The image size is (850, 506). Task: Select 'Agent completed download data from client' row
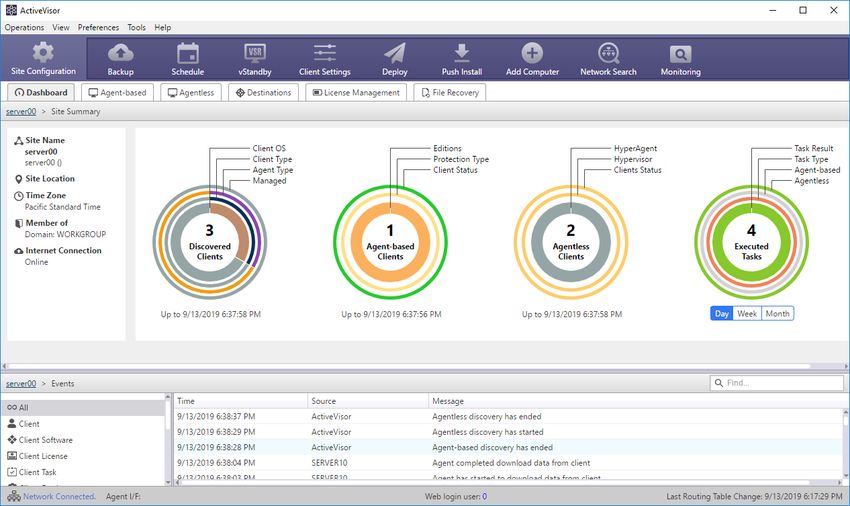(507, 463)
